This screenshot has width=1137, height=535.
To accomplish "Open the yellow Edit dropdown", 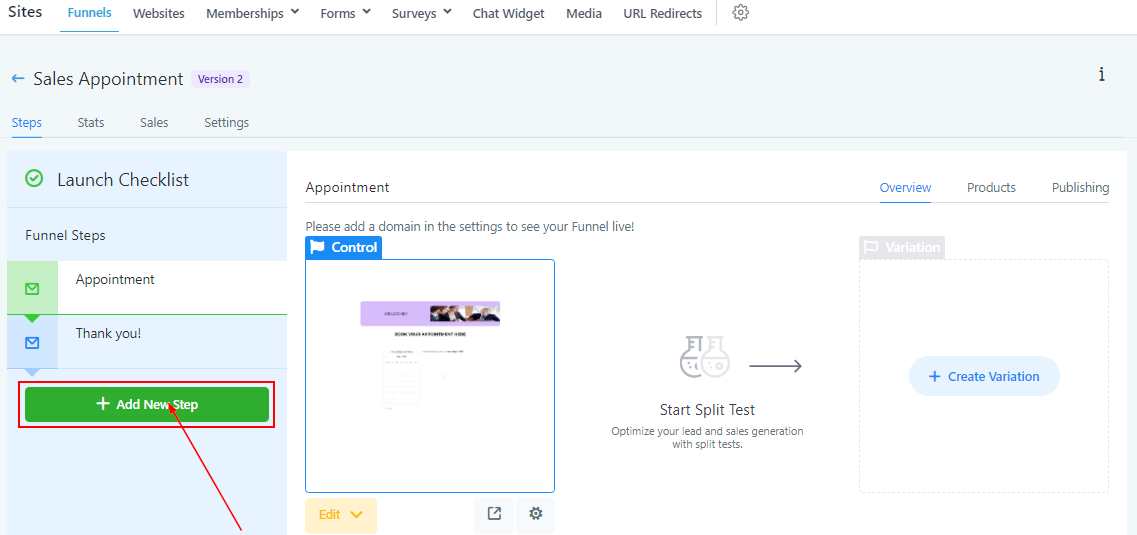I will [x=341, y=515].
